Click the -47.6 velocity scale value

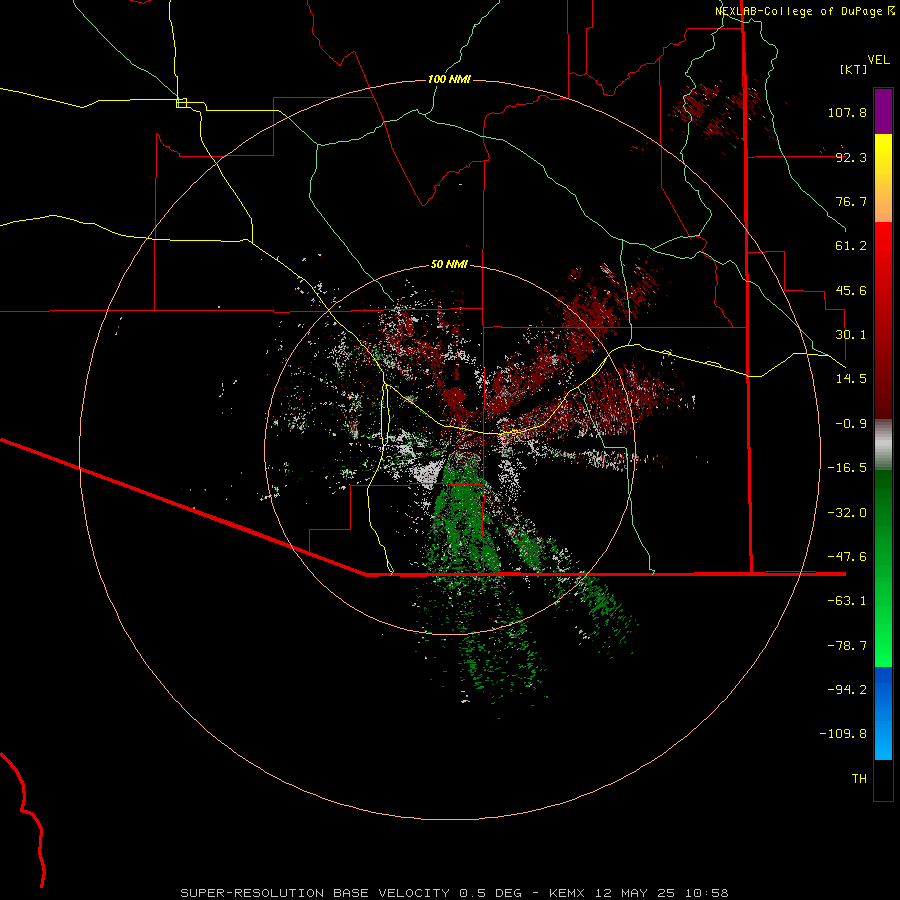pyautogui.click(x=847, y=557)
